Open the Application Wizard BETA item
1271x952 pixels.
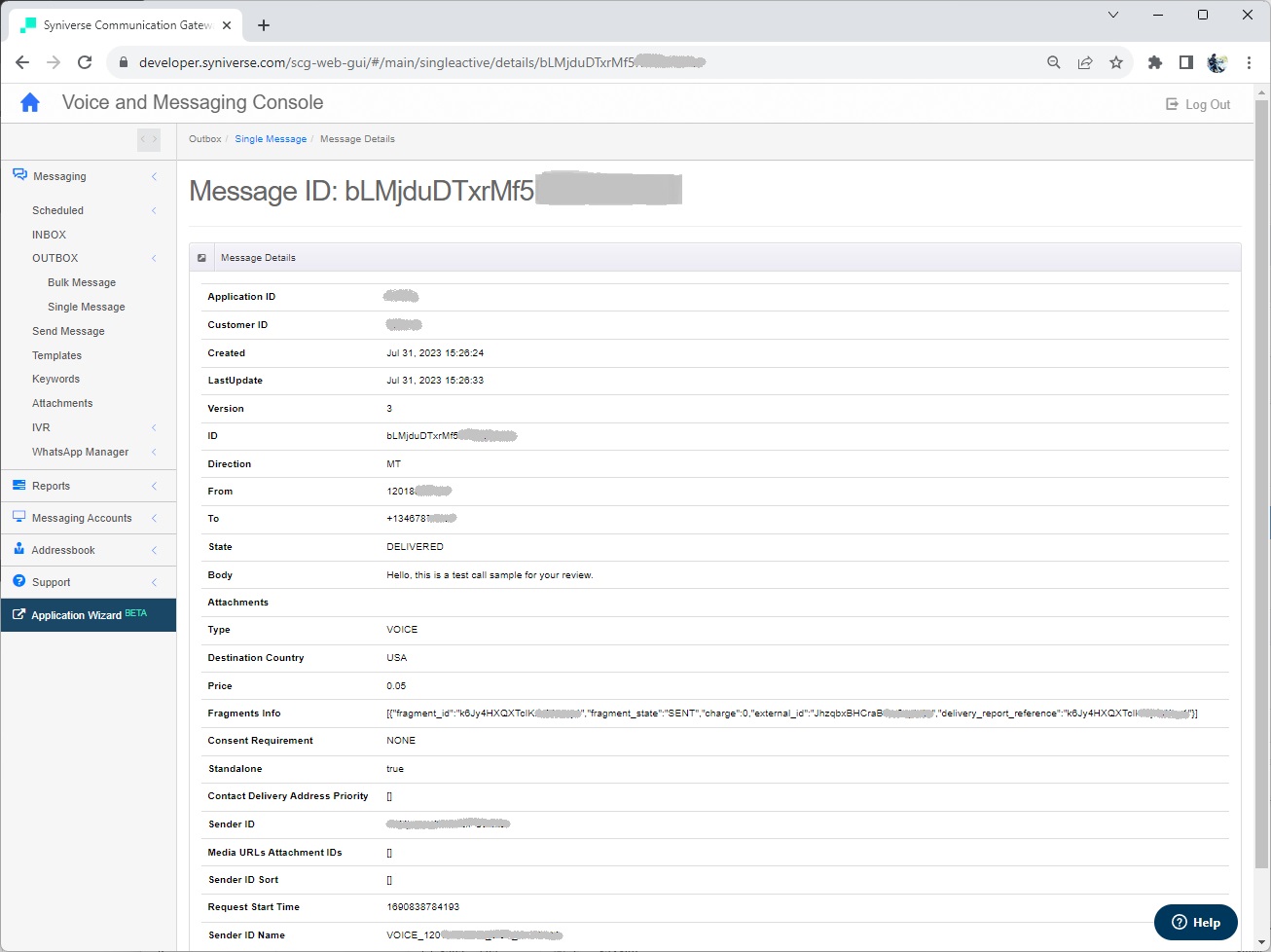coord(89,614)
